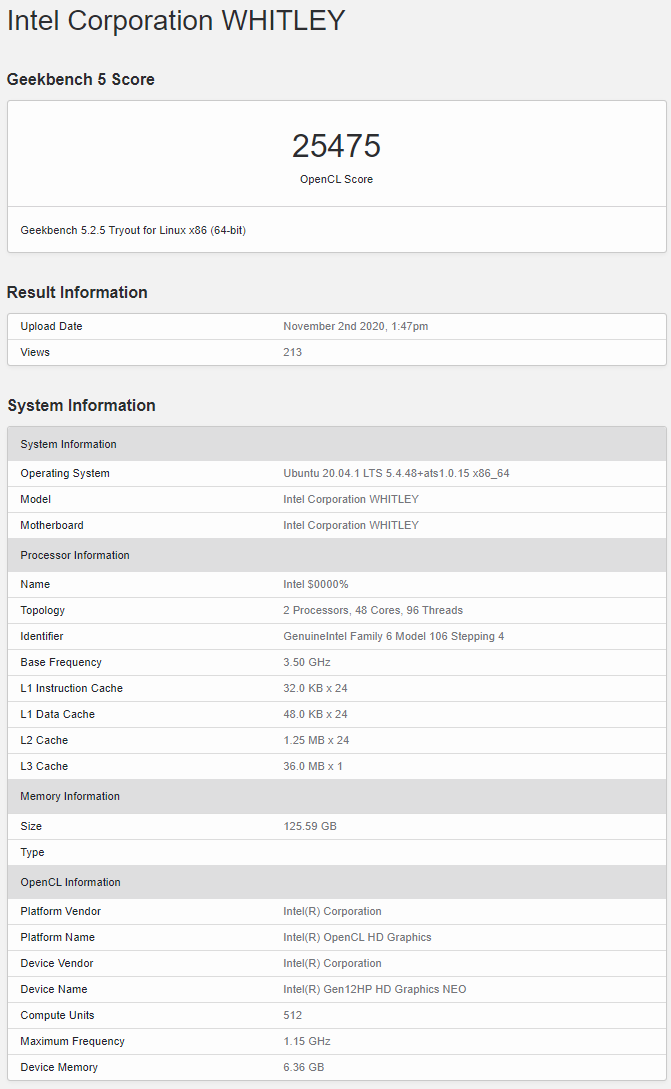The height and width of the screenshot is (1089, 671).
Task: Click the large 'System Information' heading
Action: click(81, 406)
